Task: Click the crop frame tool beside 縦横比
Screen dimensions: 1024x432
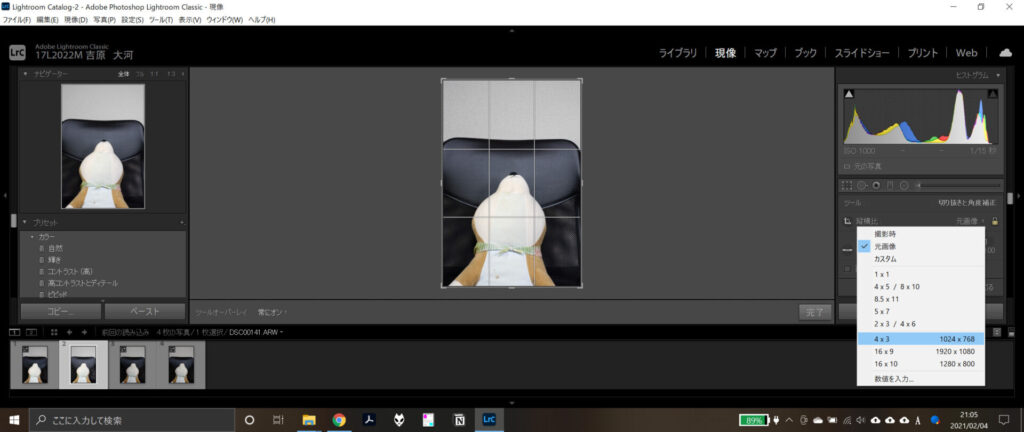Action: point(847,221)
